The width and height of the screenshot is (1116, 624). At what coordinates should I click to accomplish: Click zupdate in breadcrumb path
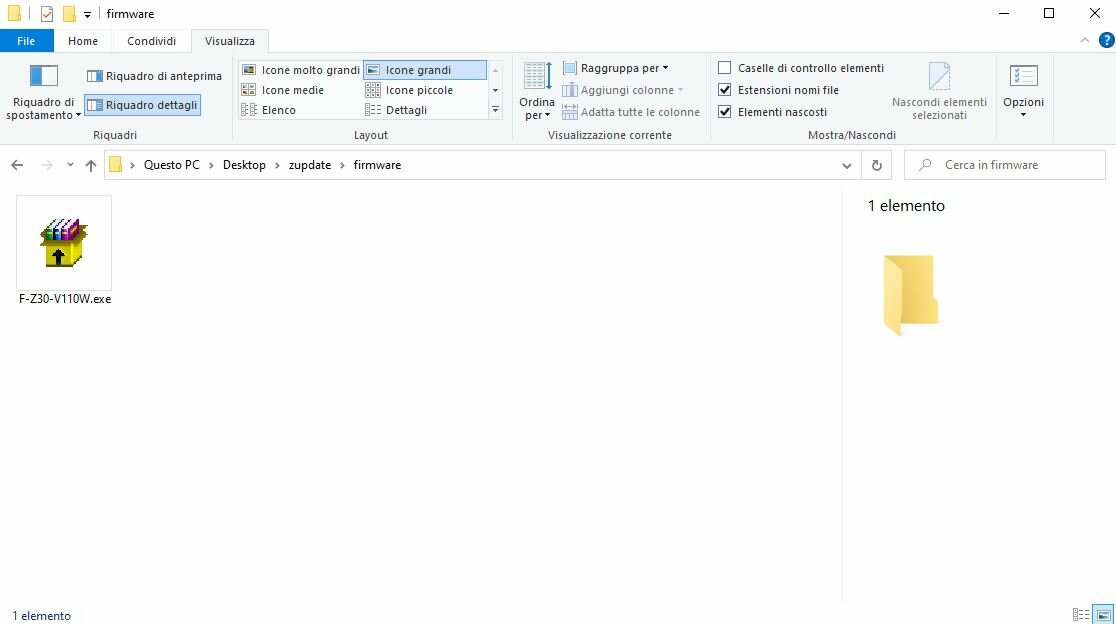click(x=310, y=165)
